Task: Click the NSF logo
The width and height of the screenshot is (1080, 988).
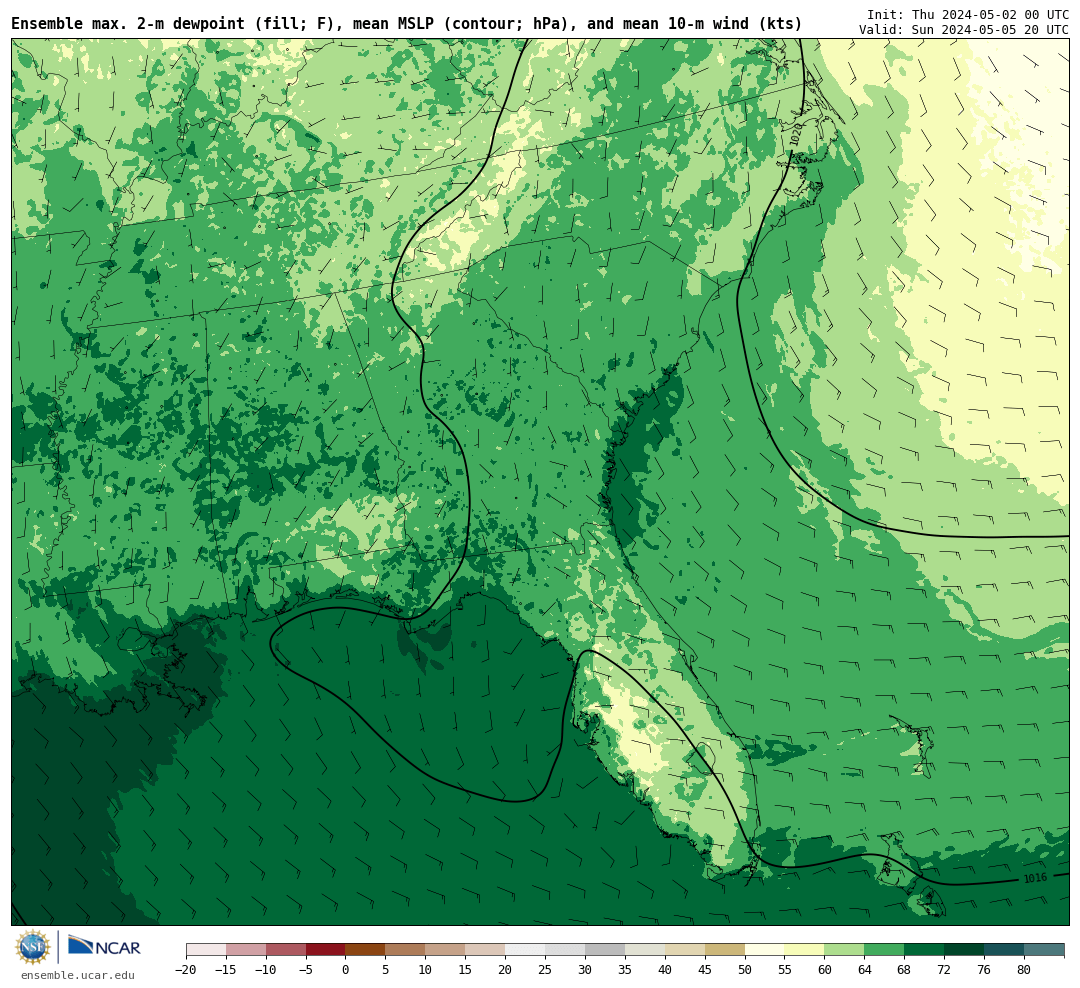Action: click(x=32, y=947)
